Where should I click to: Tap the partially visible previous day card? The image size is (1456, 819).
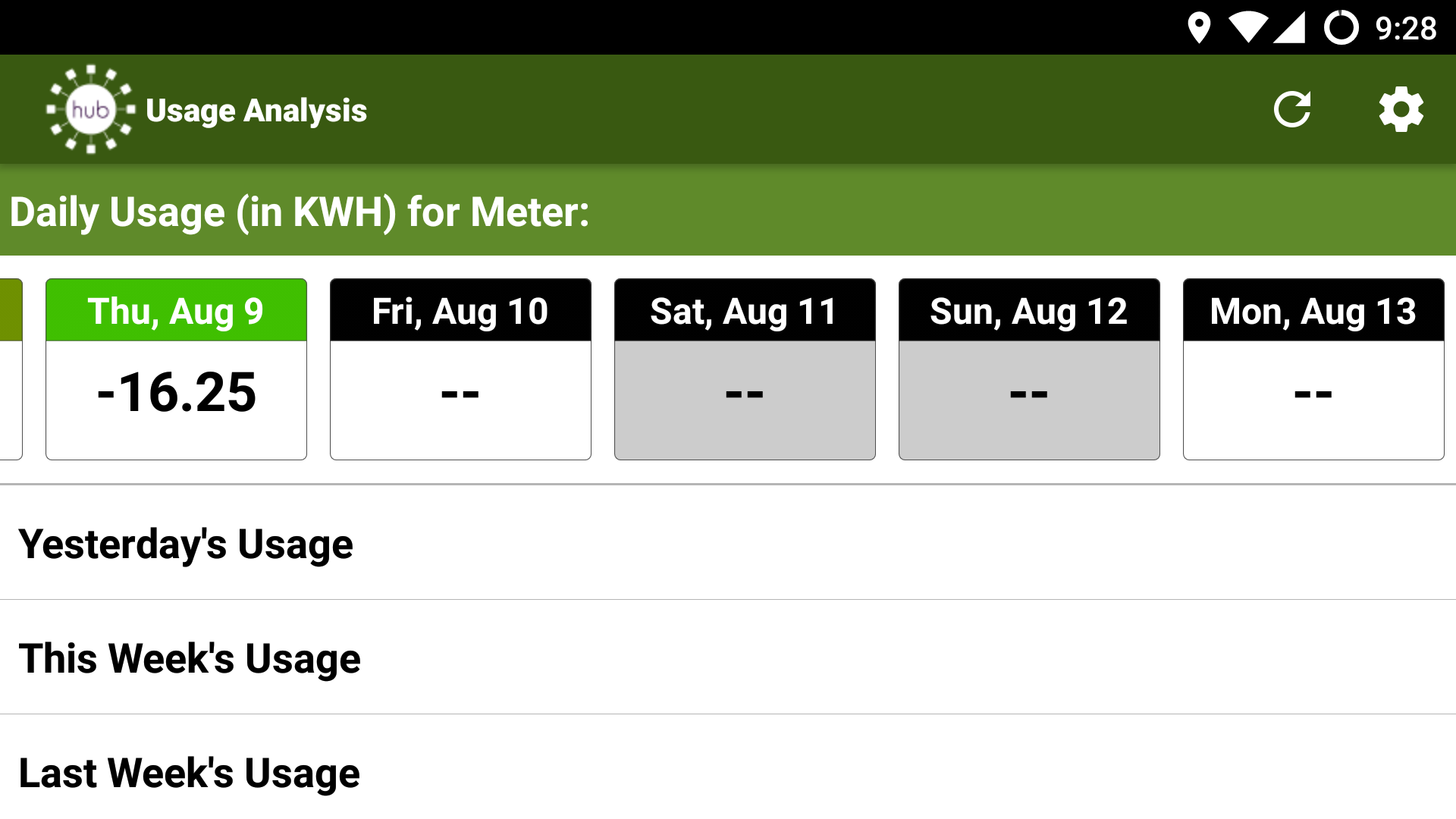pos(11,369)
